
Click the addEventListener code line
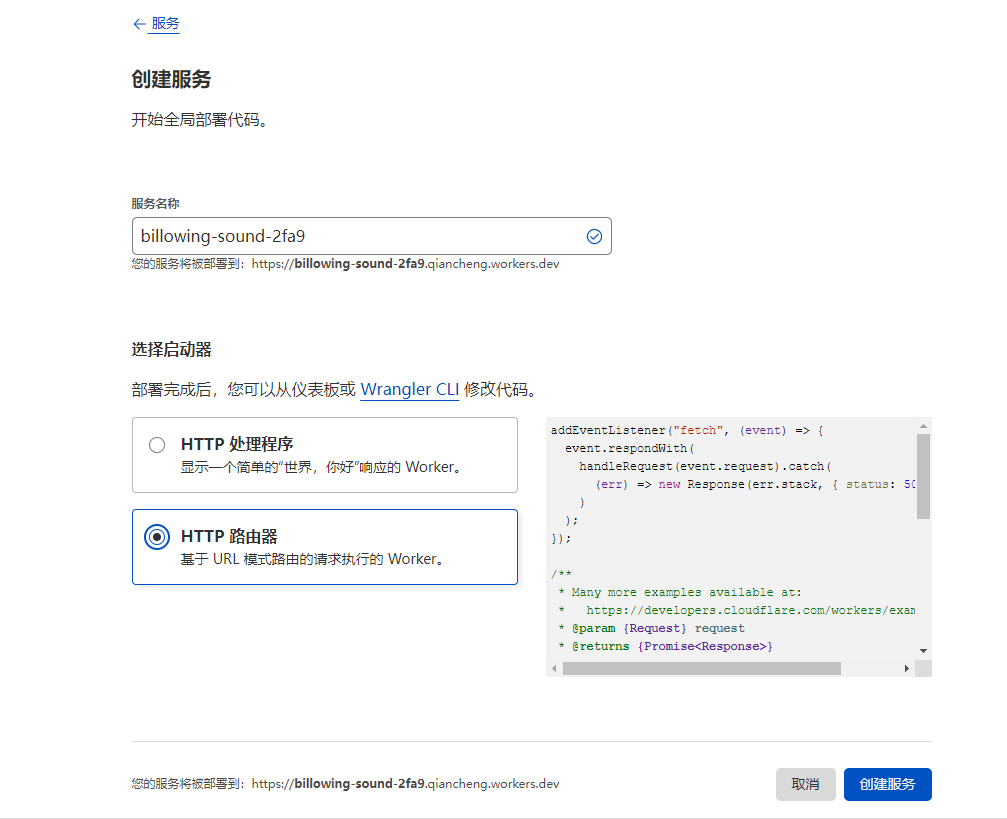click(x=687, y=430)
